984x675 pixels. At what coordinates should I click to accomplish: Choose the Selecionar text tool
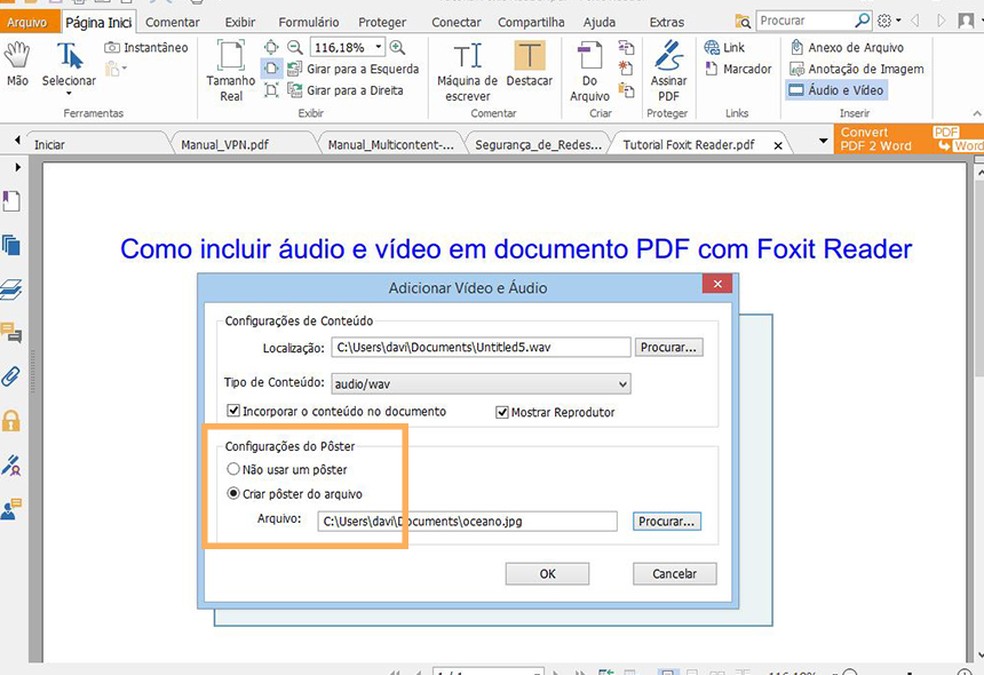(x=69, y=68)
